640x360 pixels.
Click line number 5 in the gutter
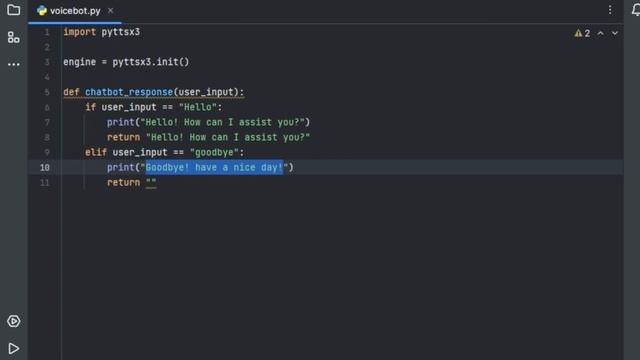pos(47,92)
